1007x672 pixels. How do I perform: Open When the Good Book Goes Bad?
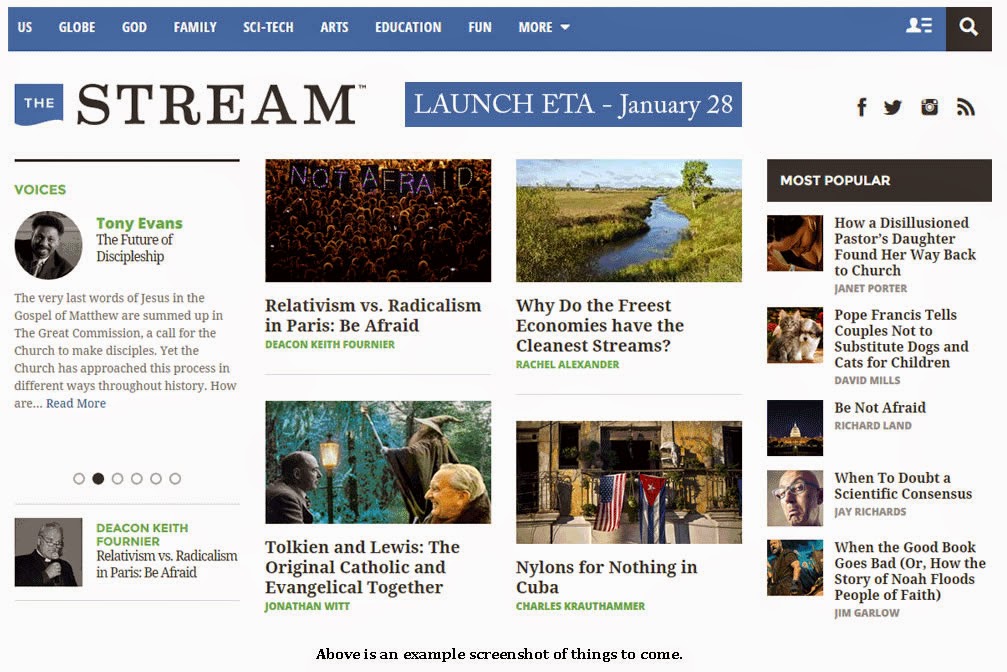[x=910, y=571]
